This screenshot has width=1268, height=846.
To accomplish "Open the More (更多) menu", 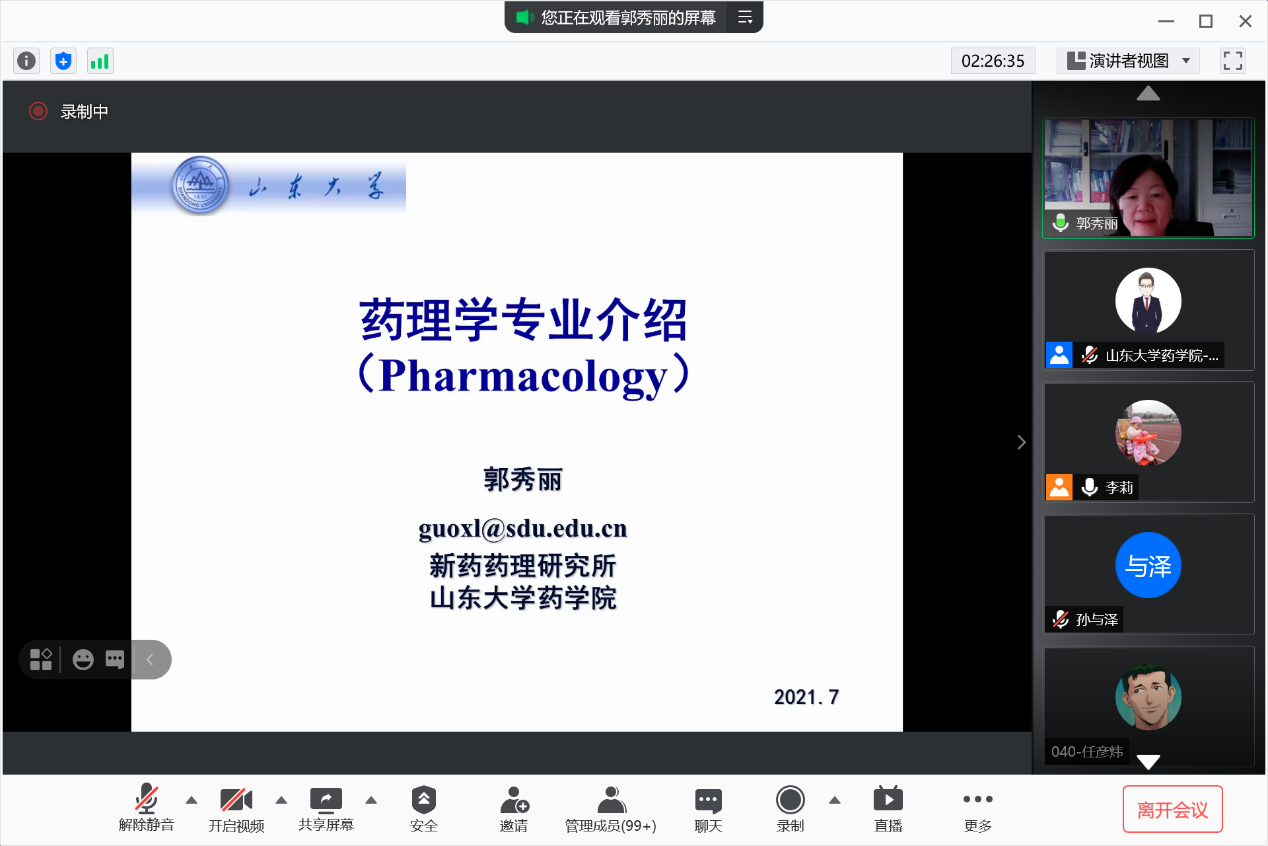I will [x=977, y=809].
